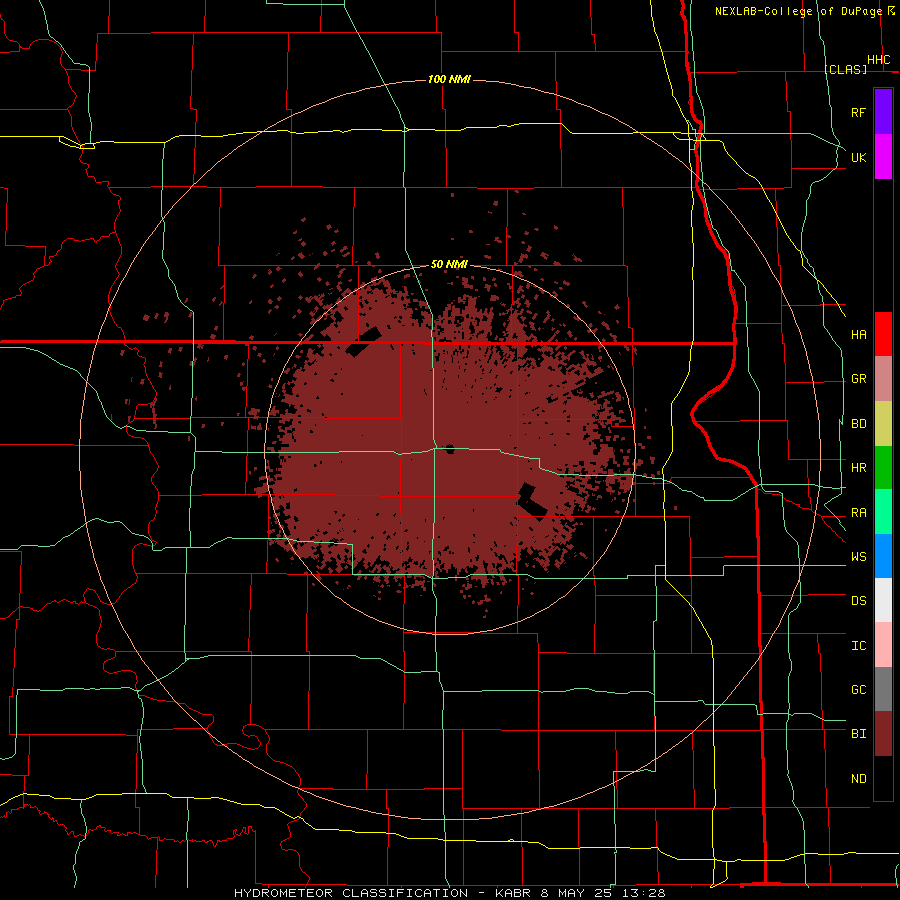This screenshot has height=900, width=900.
Task: Click the 50 NMI range ring label
Action: point(449,265)
